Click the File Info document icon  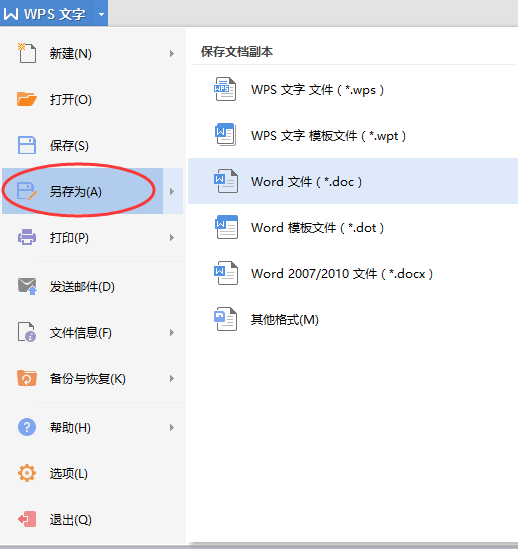(x=27, y=332)
